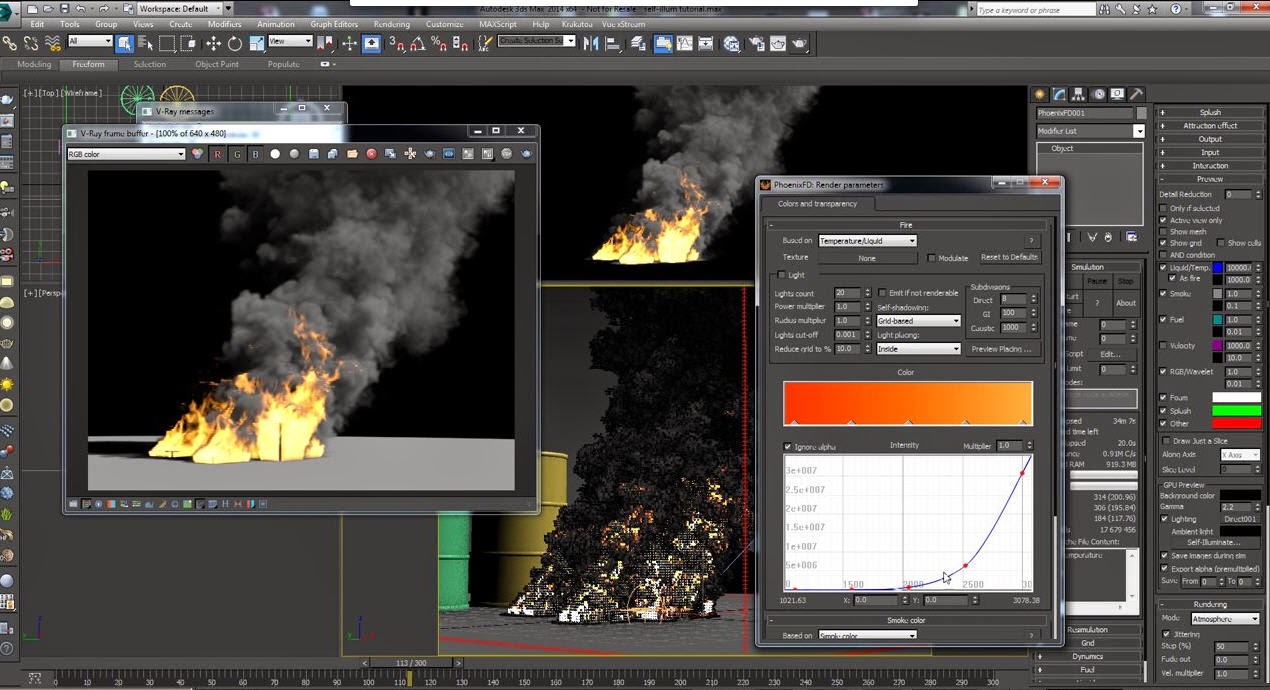Save image from V-Ray frame buffer
This screenshot has height=690, width=1270.
313,154
